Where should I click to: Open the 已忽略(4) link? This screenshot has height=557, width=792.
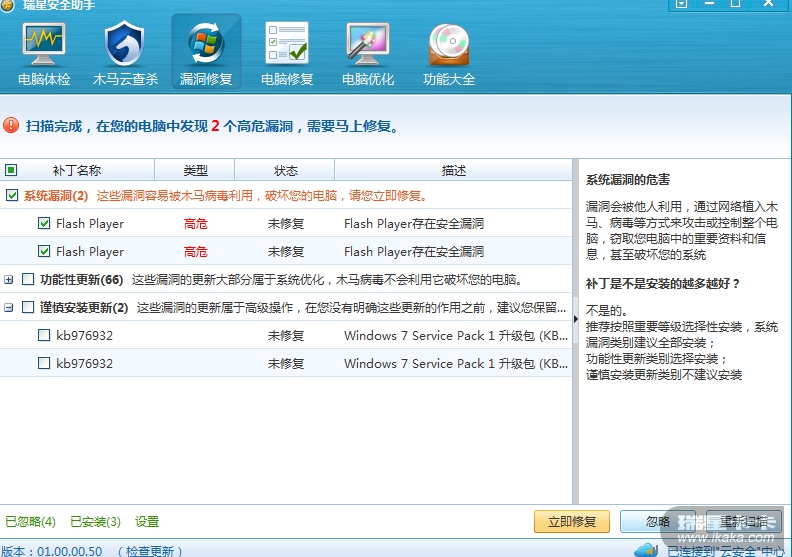click(30, 521)
